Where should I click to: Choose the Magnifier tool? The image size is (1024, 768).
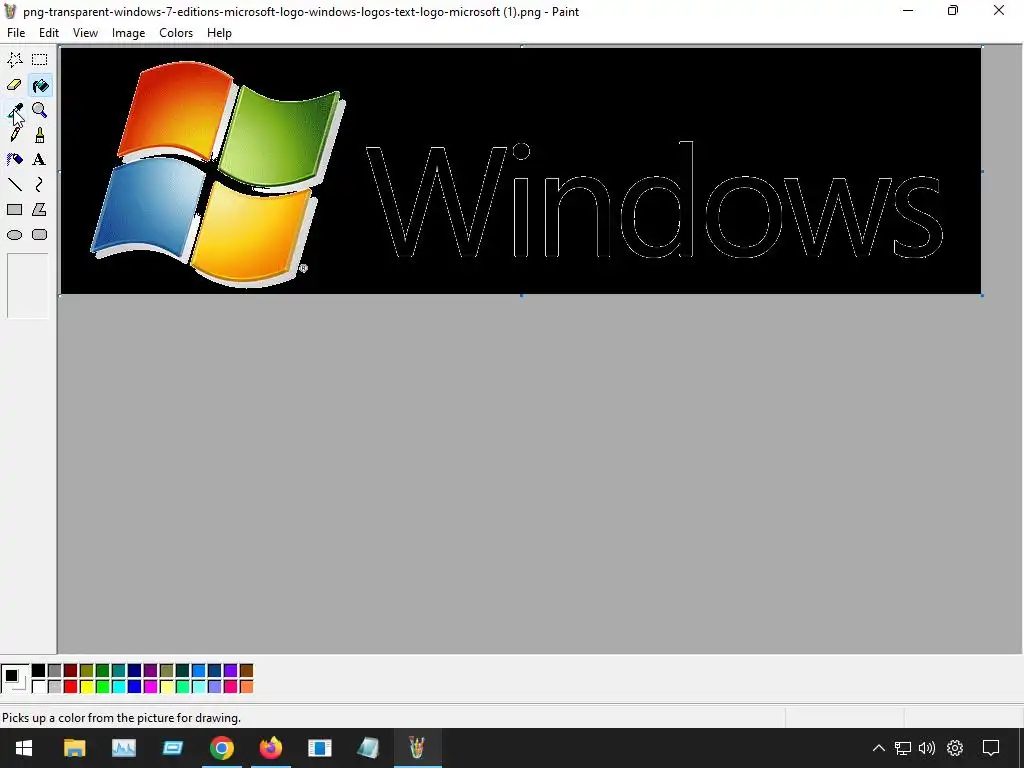click(40, 110)
